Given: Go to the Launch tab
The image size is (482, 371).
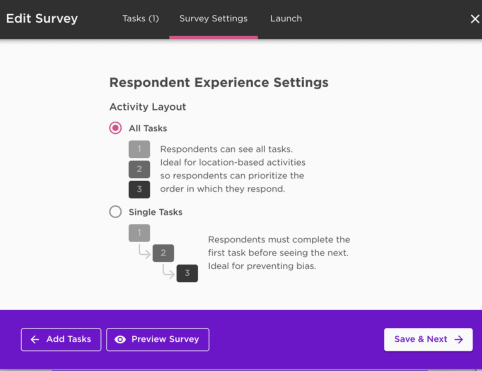Looking at the screenshot, I should (x=286, y=19).
